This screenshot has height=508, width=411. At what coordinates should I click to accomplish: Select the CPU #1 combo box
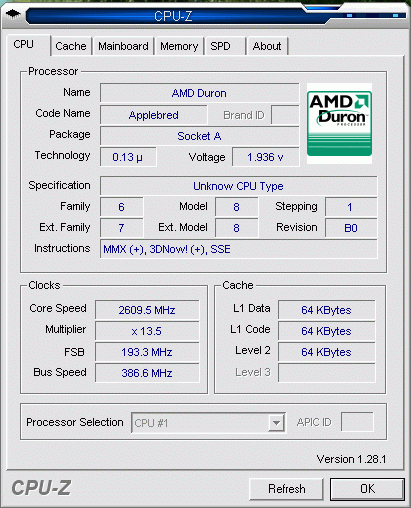point(208,423)
